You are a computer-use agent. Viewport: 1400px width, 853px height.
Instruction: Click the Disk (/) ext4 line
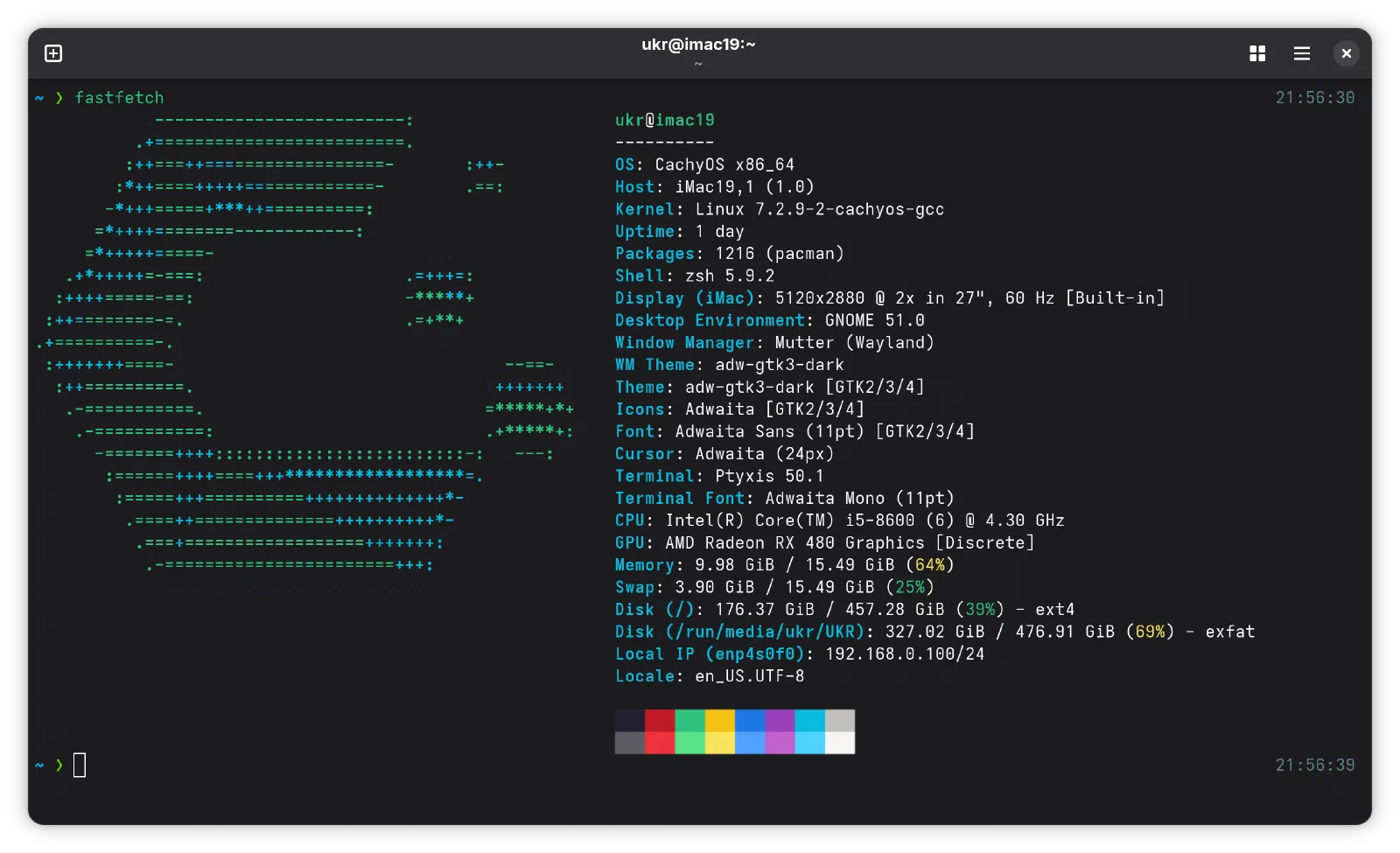click(x=844, y=610)
